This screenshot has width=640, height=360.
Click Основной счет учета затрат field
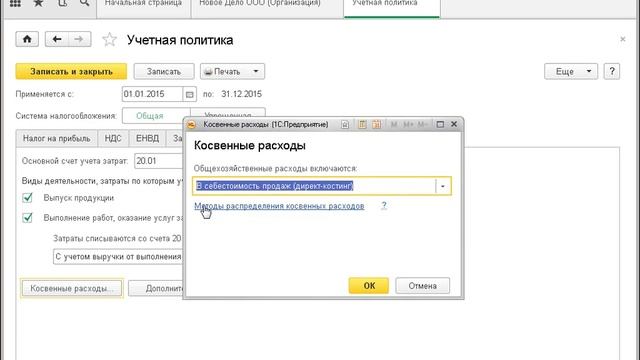click(159, 161)
